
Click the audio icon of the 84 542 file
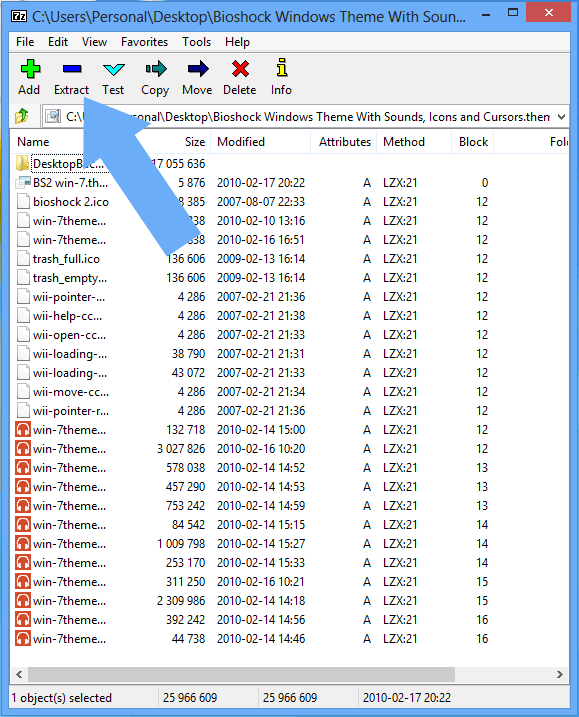click(x=23, y=524)
